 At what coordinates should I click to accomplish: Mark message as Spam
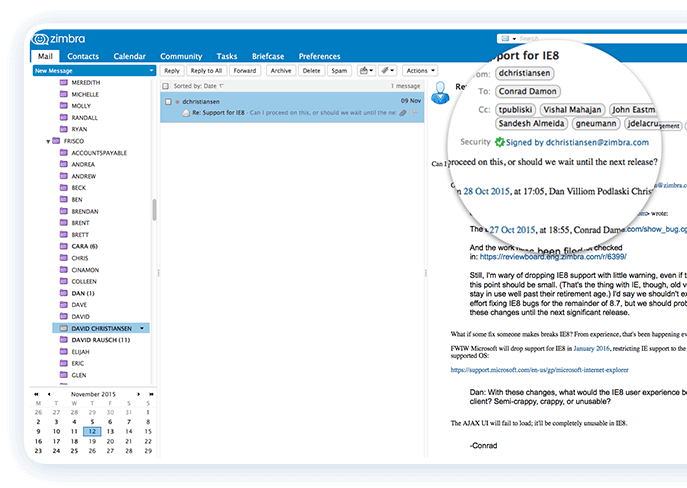pos(339,71)
